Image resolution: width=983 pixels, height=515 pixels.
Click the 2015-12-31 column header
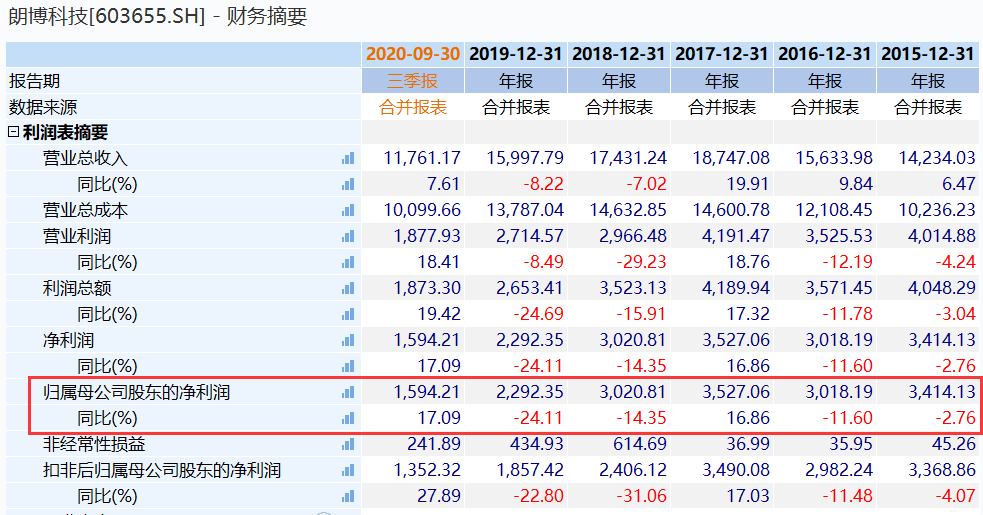927,54
